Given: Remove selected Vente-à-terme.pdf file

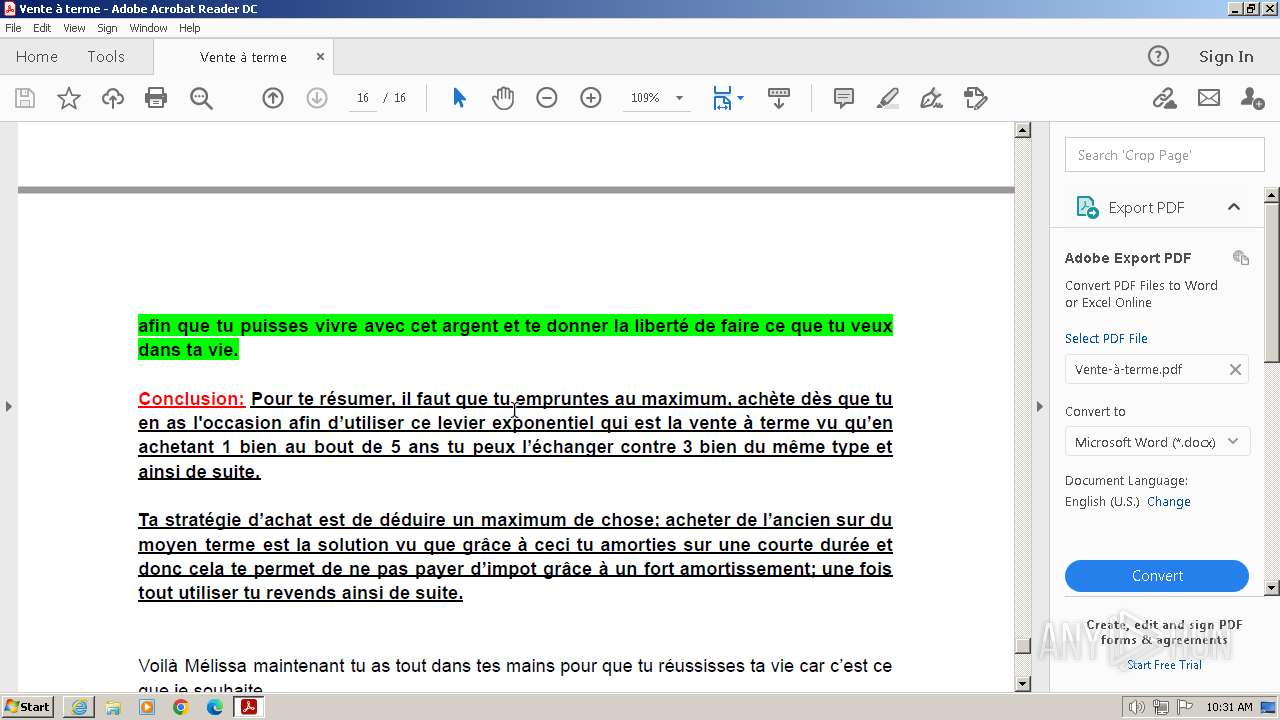Looking at the screenshot, I should pyautogui.click(x=1235, y=369).
